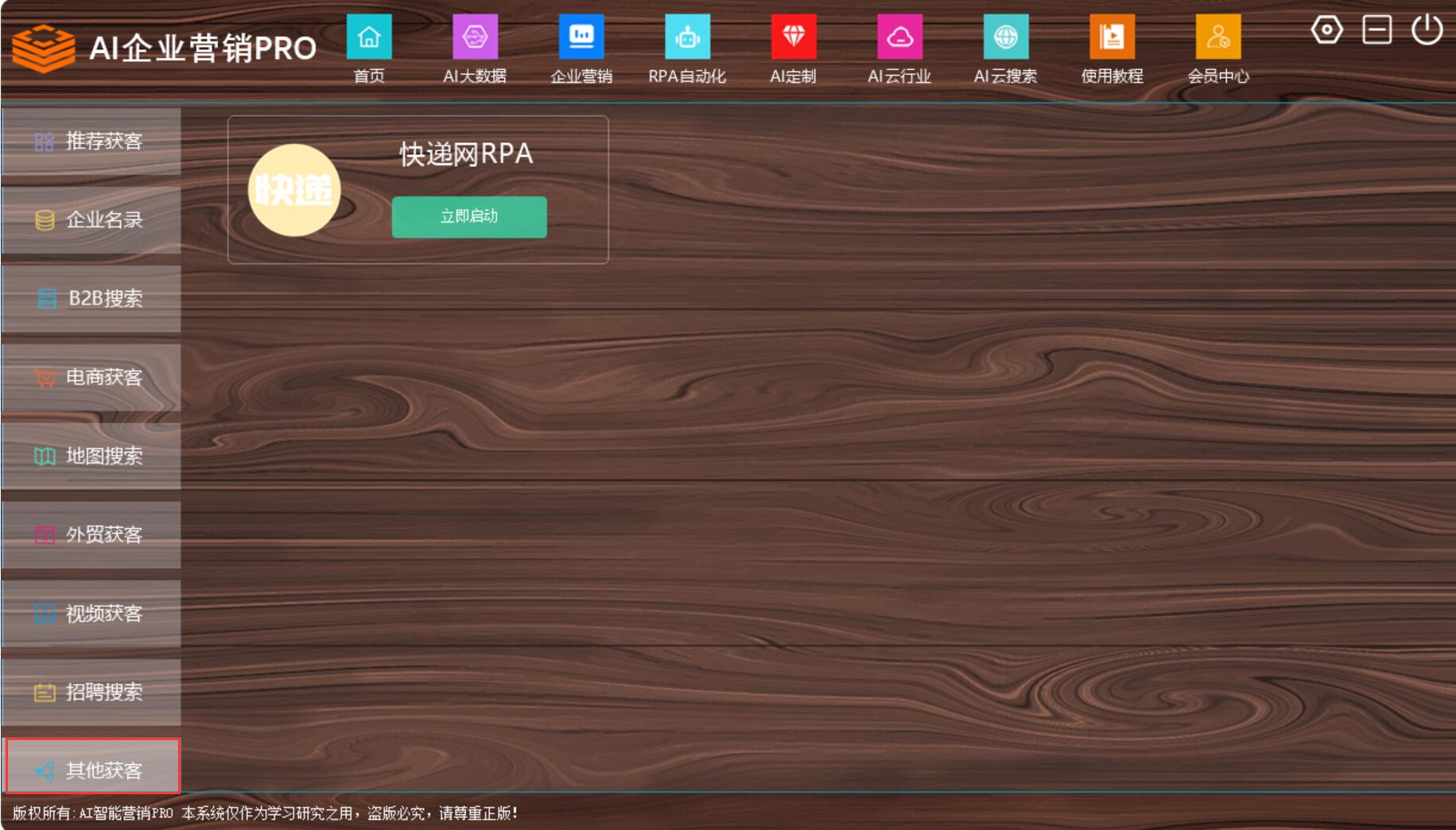Screen dimensions: 1456x830
Task: Click the power icon to exit
Action: 1427,31
